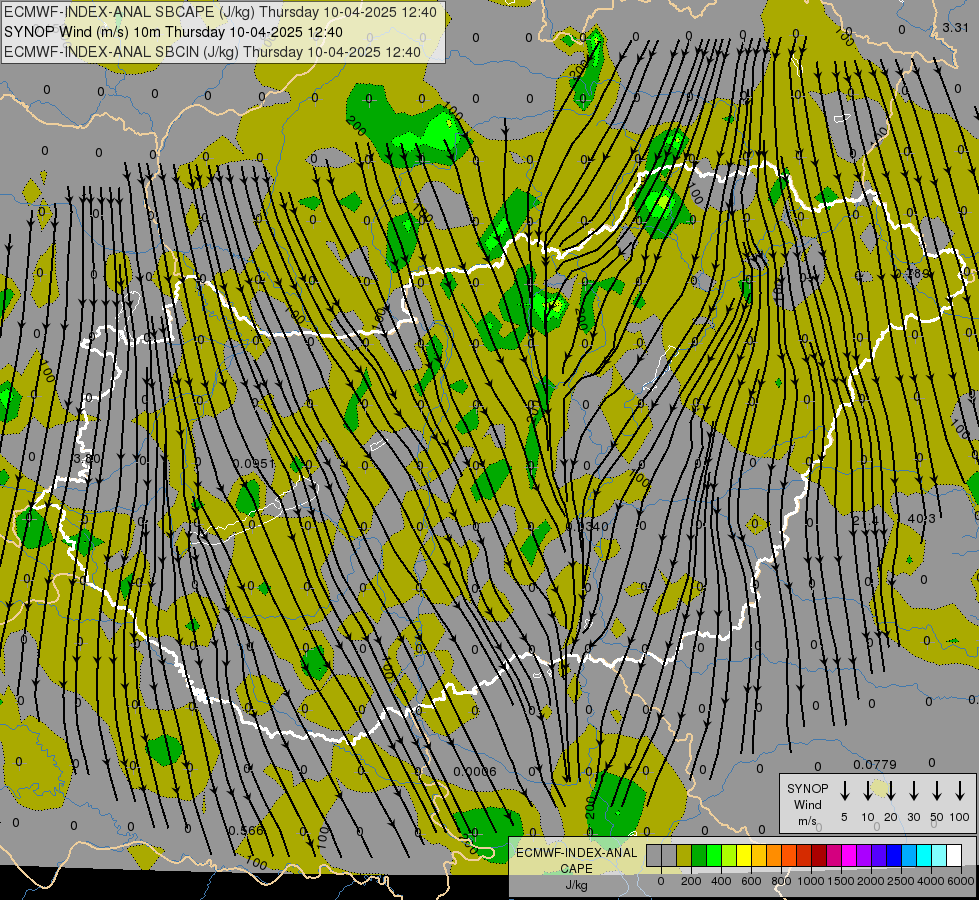Click the 600 tick label in CAPE legend
This screenshot has width=979, height=900.
click(751, 881)
